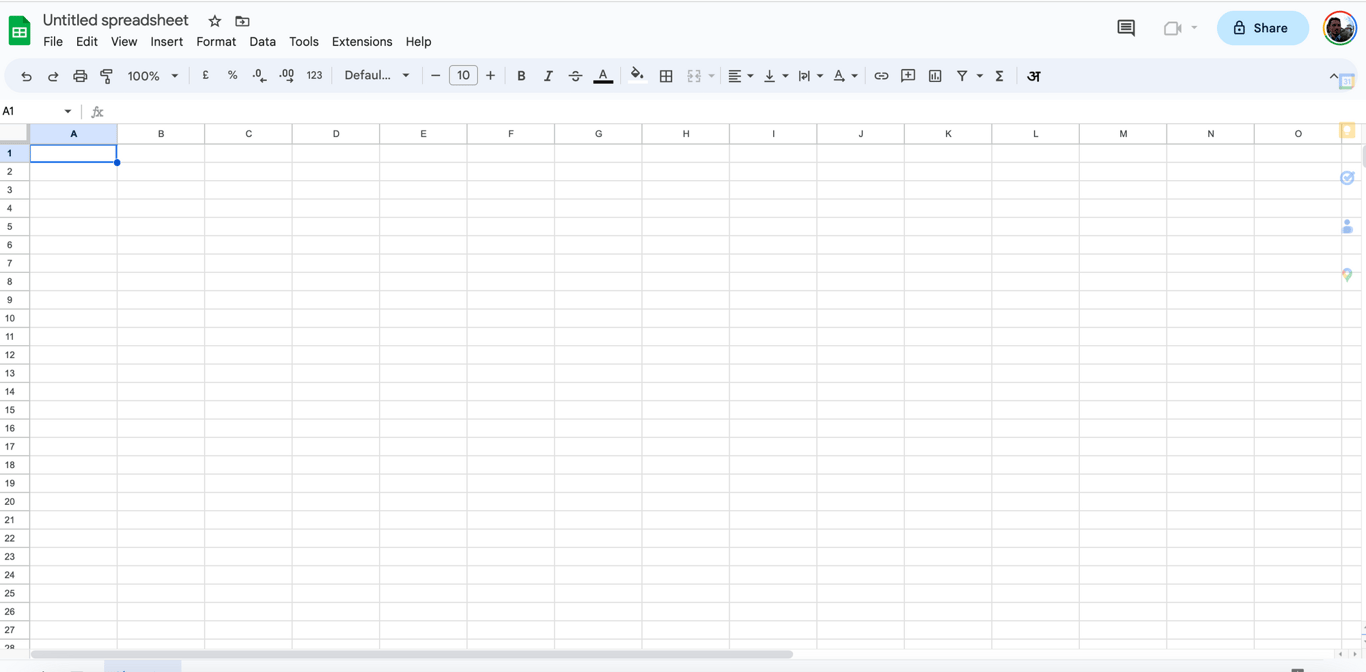Click the Merge cells icon
Image resolution: width=1366 pixels, height=672 pixels.
694,76
